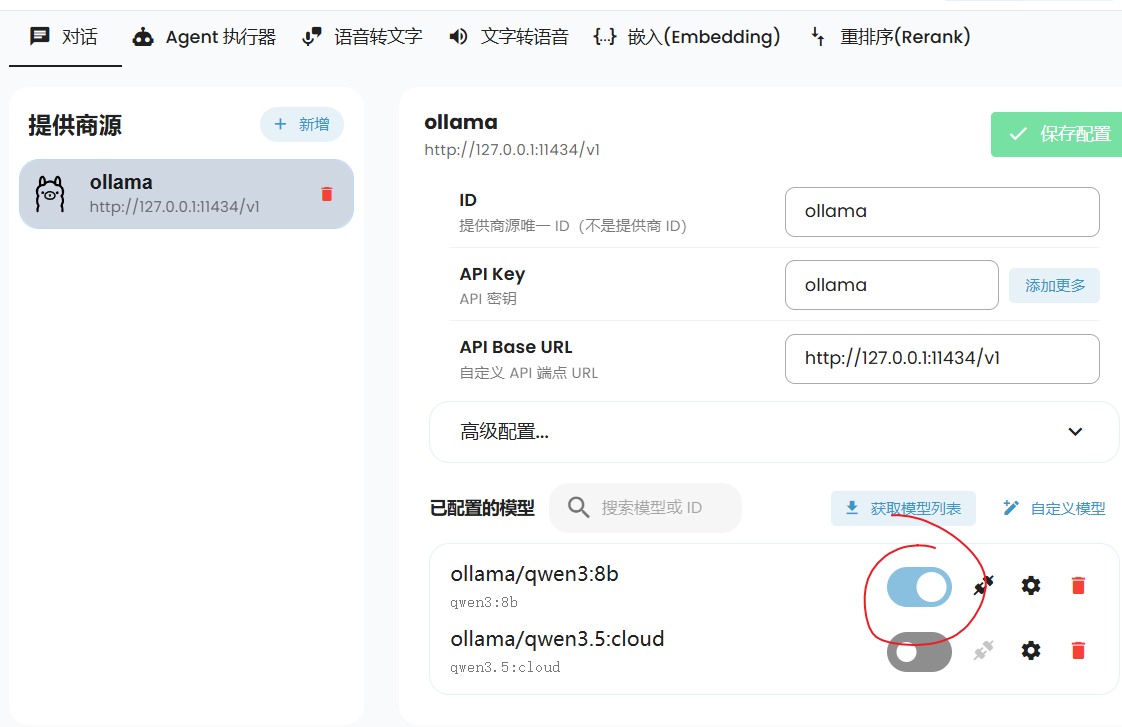Click the URL under the ollama config title
1122x727 pixels.
512,150
